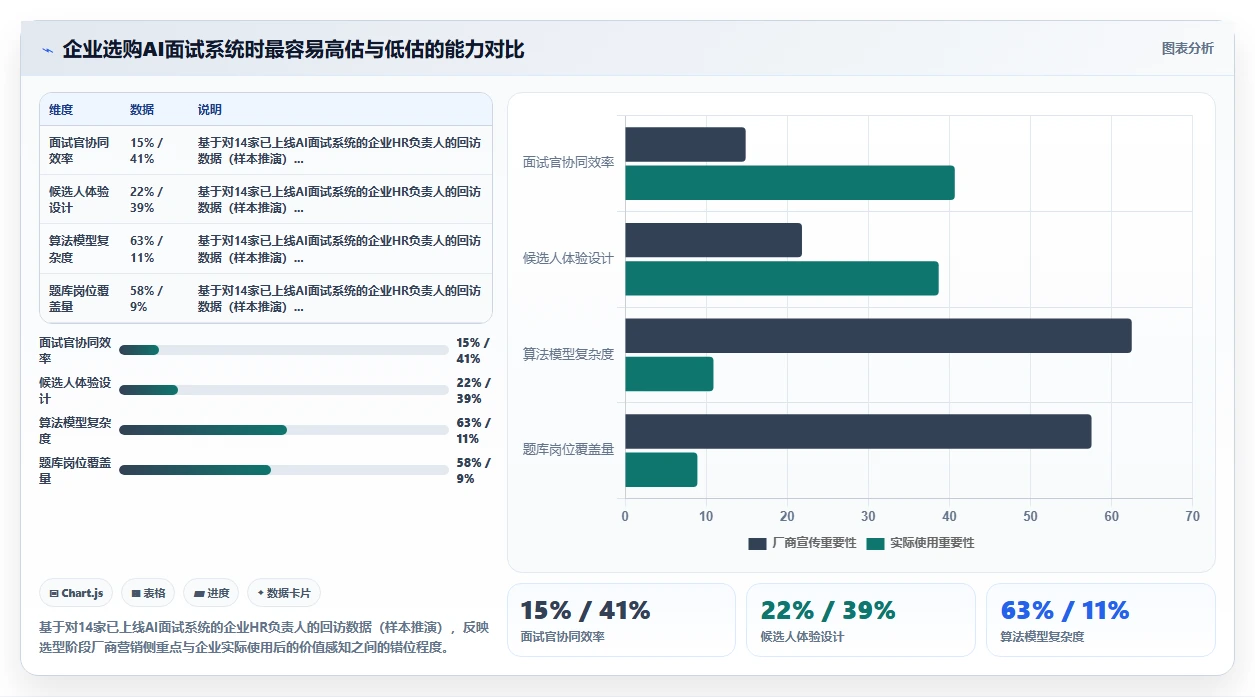Click the green bar for 题库岗位覆盖量 in chart

(661, 470)
